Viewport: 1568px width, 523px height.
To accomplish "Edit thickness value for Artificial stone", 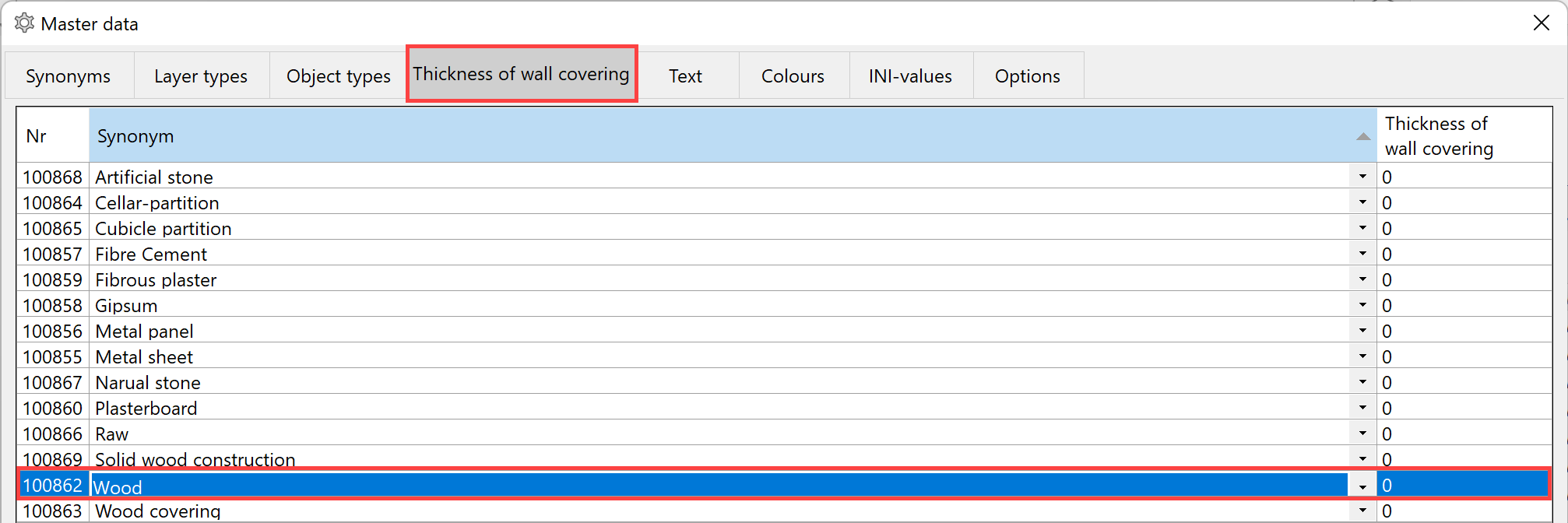I will (1464, 177).
